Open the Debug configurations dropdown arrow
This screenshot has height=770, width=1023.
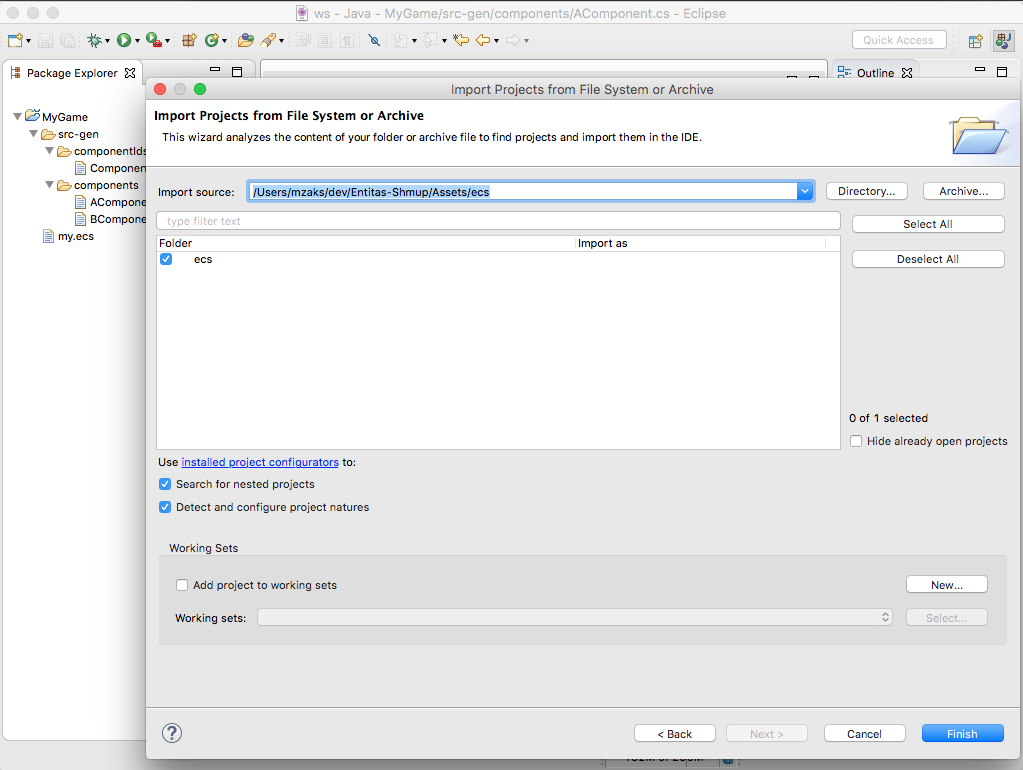coord(108,41)
